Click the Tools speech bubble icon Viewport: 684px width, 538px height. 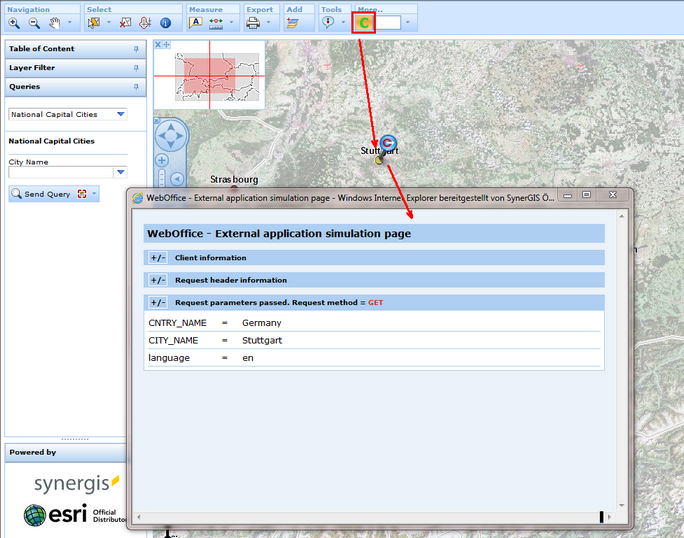pos(328,23)
